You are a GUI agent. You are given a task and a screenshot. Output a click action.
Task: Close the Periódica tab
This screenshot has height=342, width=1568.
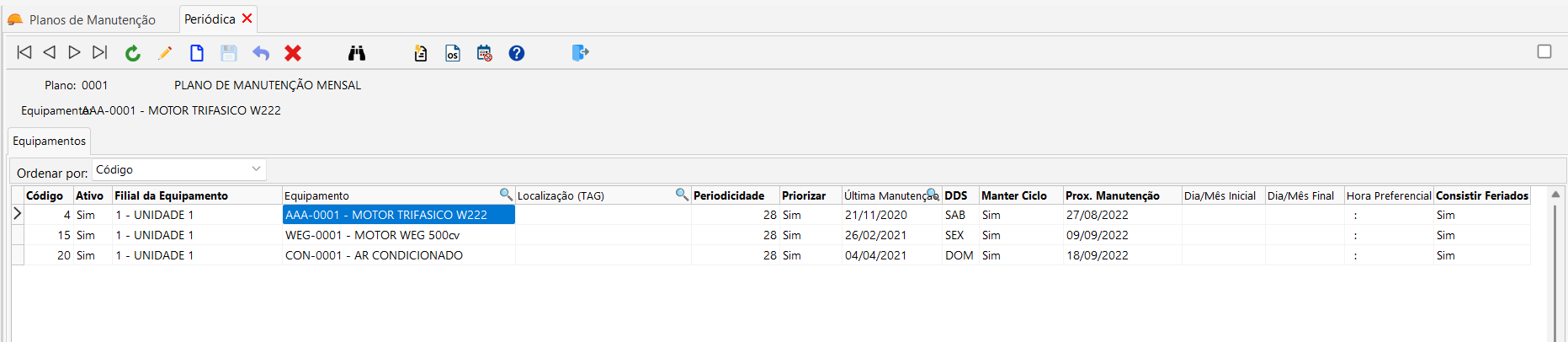click(x=247, y=18)
